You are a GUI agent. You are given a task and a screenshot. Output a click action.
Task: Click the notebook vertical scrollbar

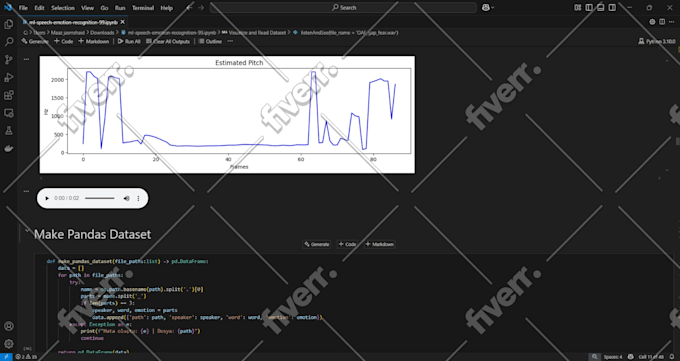pyautogui.click(x=677, y=141)
